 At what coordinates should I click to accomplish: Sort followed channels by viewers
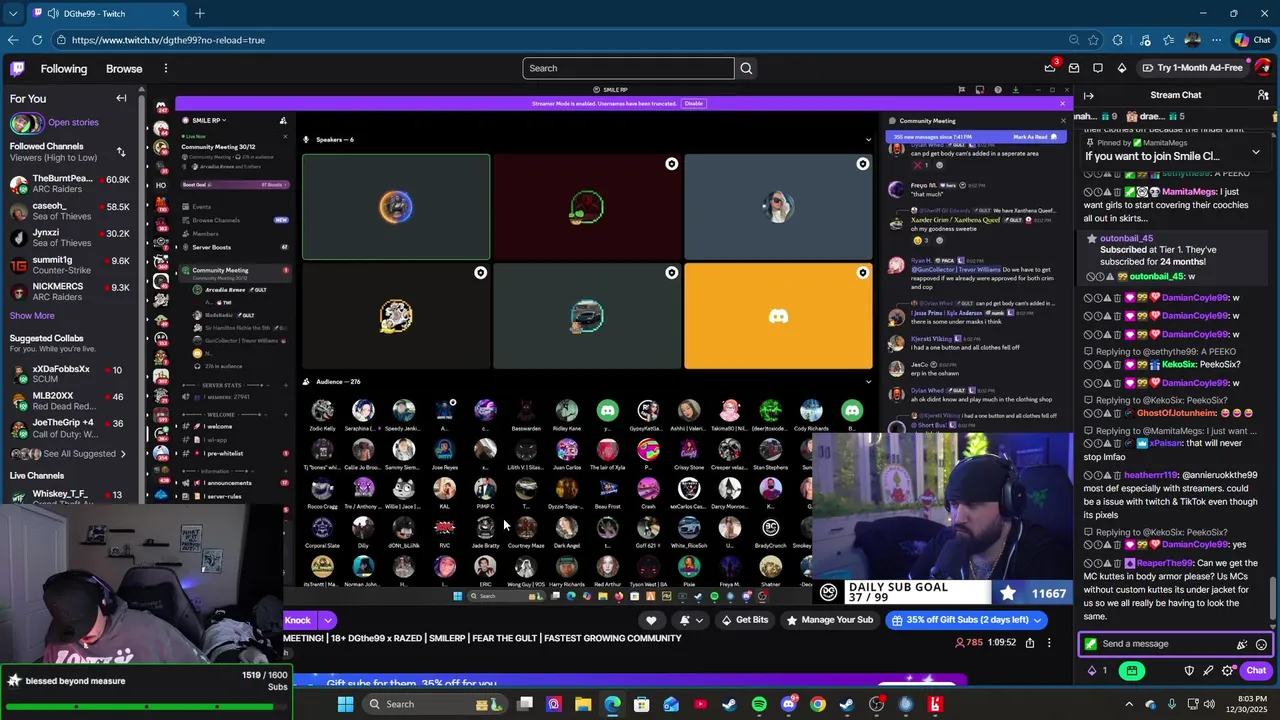tap(121, 152)
